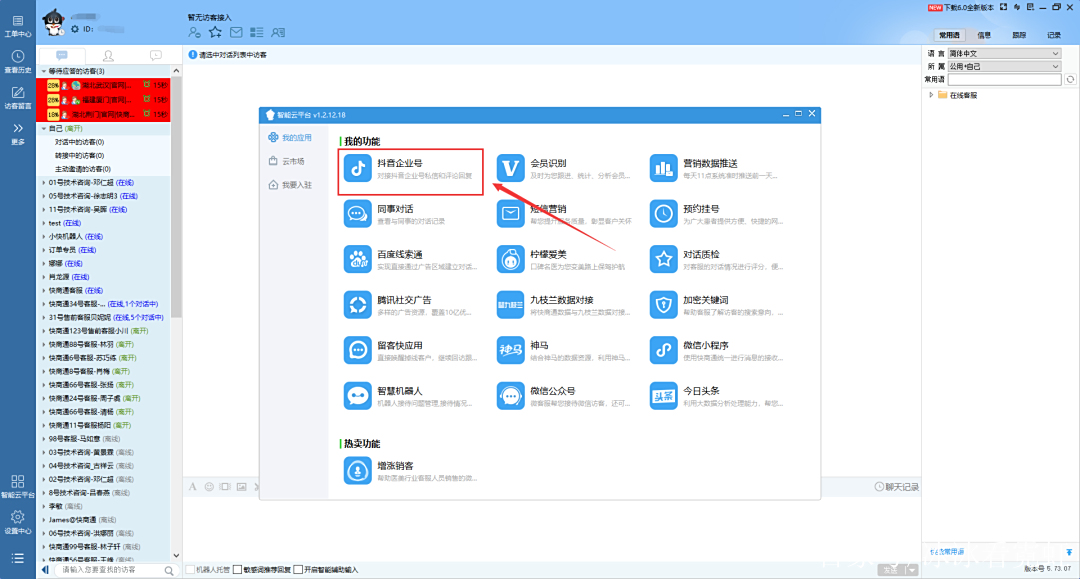Launch the 智慧机器人 app icon
This screenshot has height=579, width=1080.
click(357, 395)
